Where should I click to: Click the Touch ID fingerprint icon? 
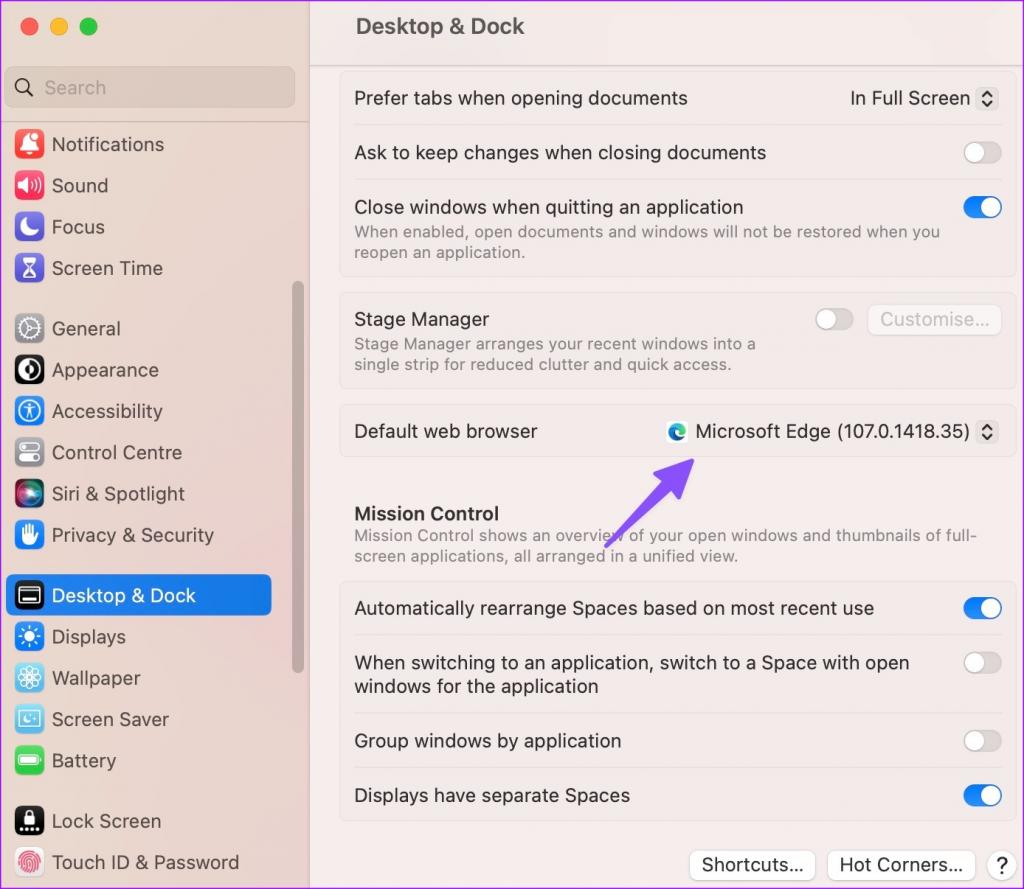click(29, 862)
